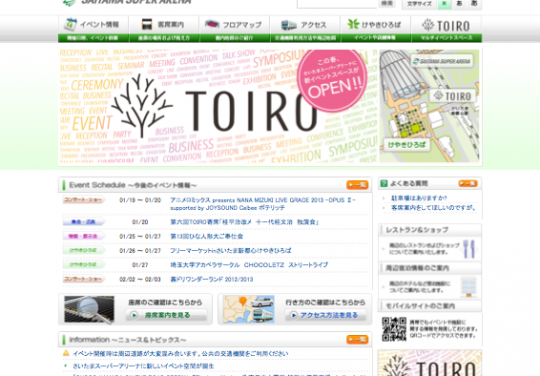The image size is (540, 376).
Task: Click the Saitama Super Arena logo
Action: point(127,3)
